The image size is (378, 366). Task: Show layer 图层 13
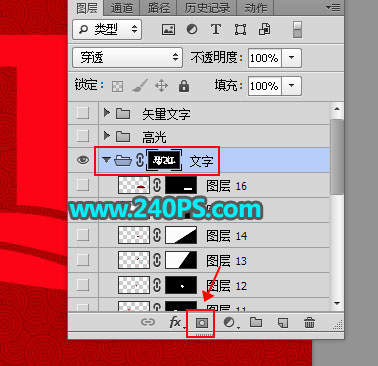(83, 260)
